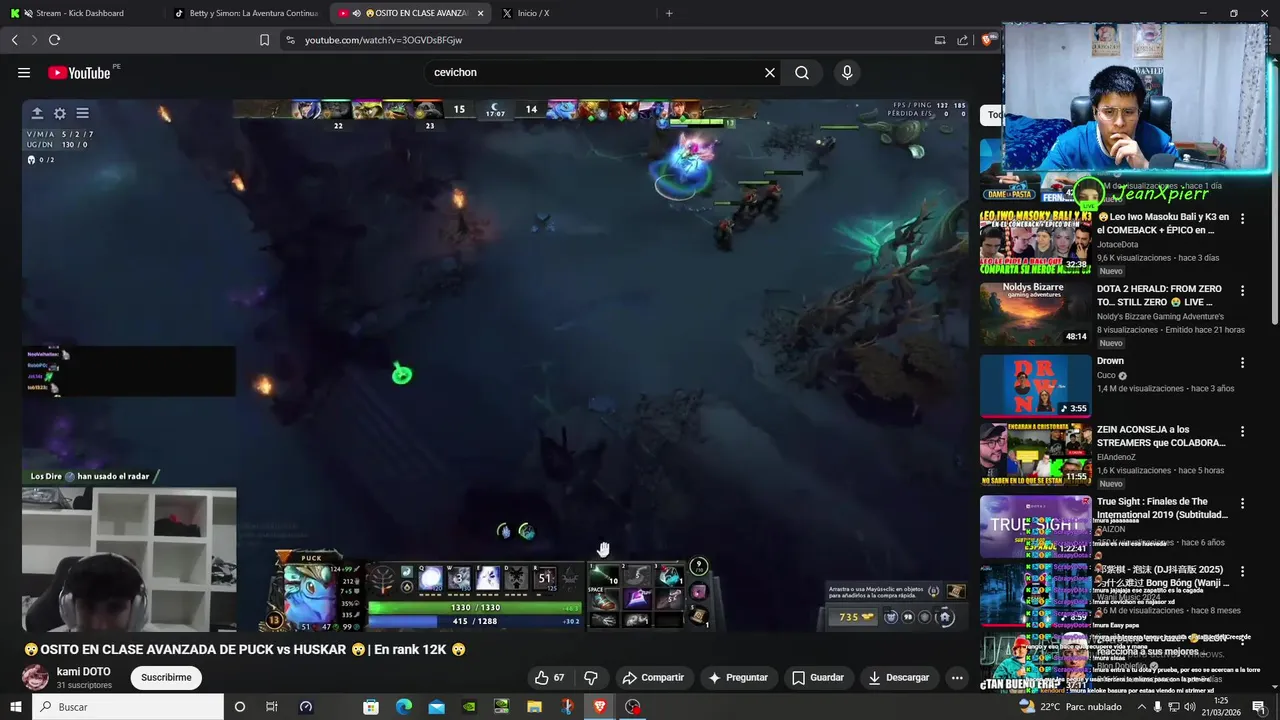Switch to the Betty y Simon TikTok tab
1280x720 pixels.
point(246,13)
